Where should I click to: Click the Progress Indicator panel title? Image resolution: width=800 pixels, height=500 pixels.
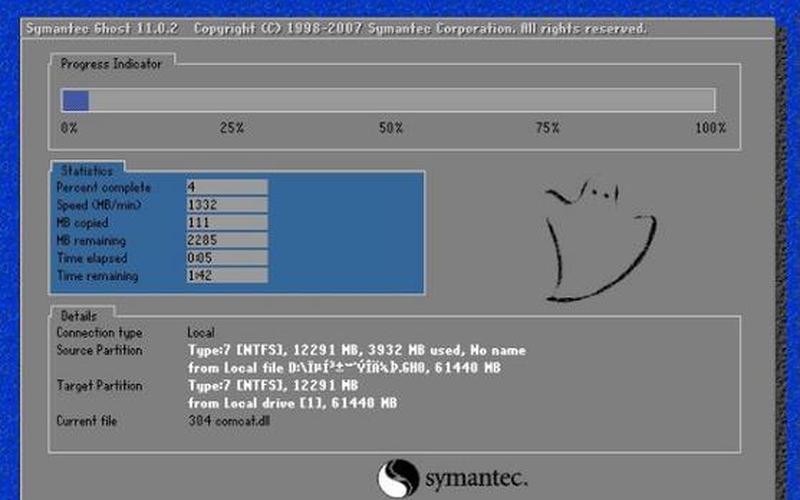[x=111, y=64]
